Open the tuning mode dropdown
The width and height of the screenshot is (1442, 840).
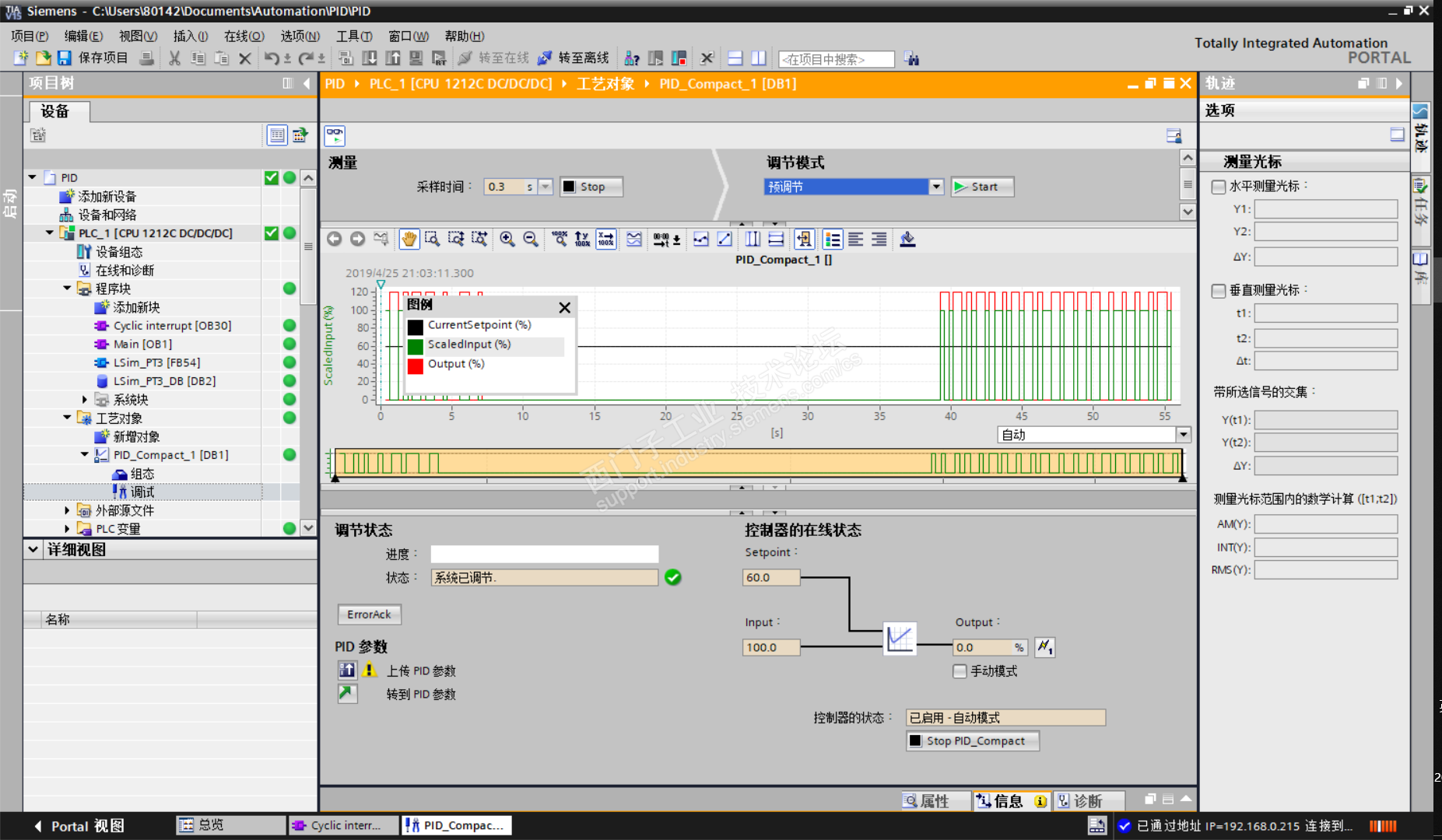coord(936,187)
